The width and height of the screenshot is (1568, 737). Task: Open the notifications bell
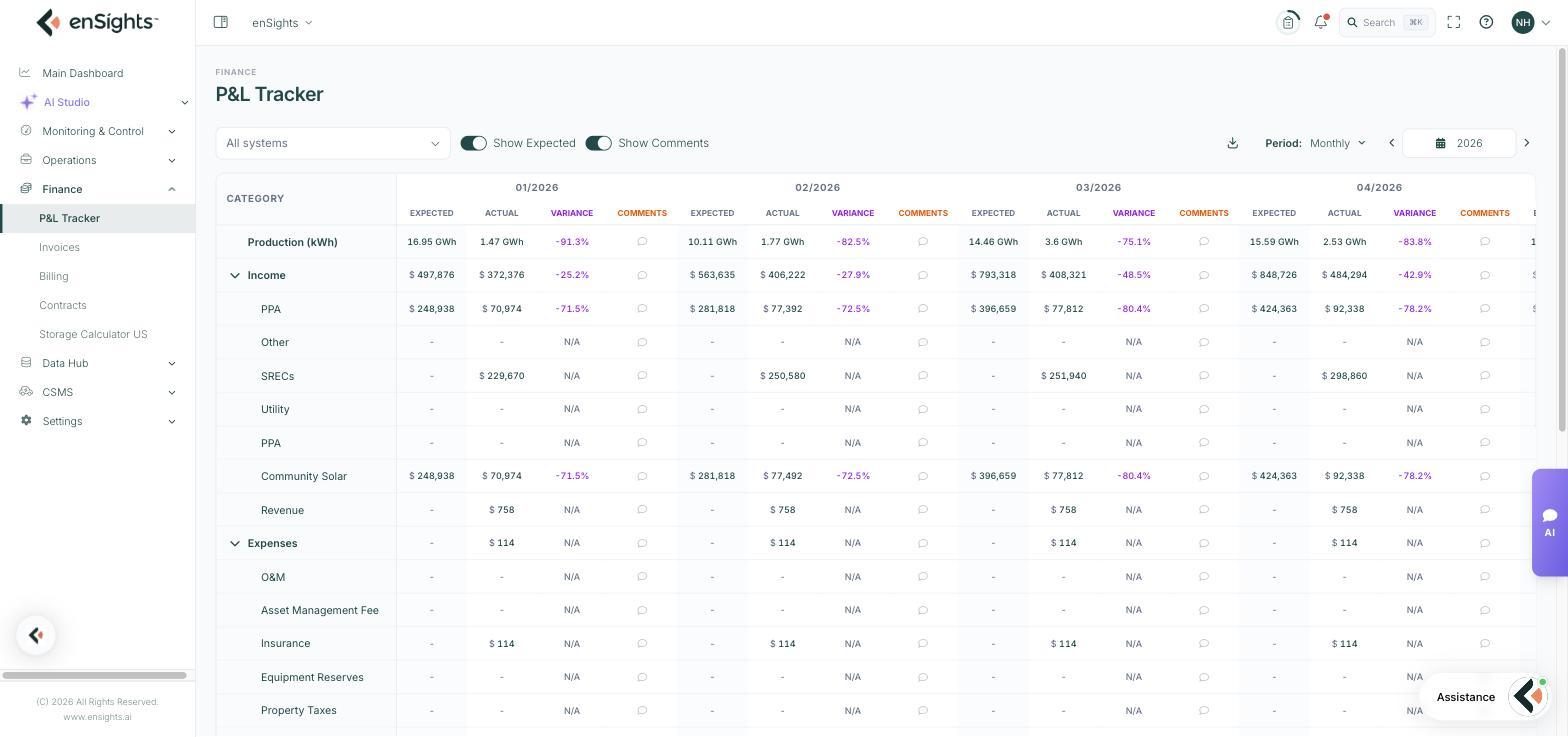[x=1321, y=22]
